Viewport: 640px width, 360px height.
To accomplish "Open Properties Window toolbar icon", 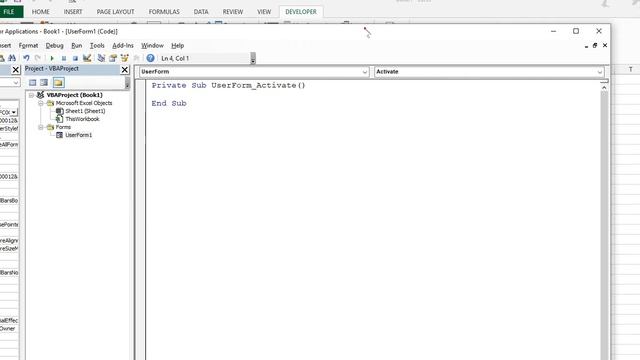I will click(x=113, y=58).
